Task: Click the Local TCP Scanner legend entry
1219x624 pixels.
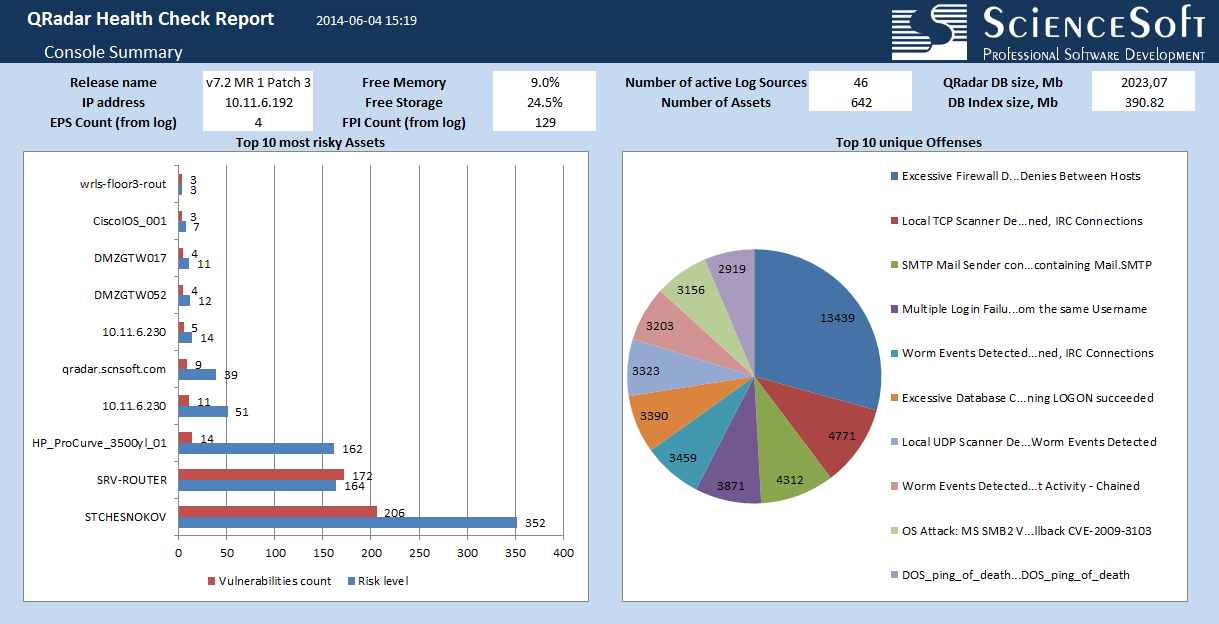Action: [x=1016, y=220]
